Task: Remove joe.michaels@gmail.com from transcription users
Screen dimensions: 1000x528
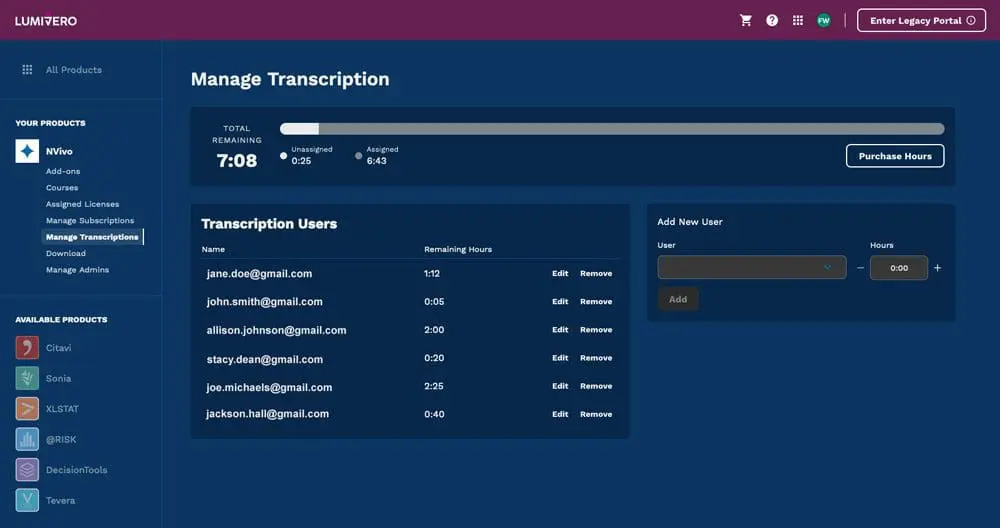Action: pyautogui.click(x=596, y=386)
